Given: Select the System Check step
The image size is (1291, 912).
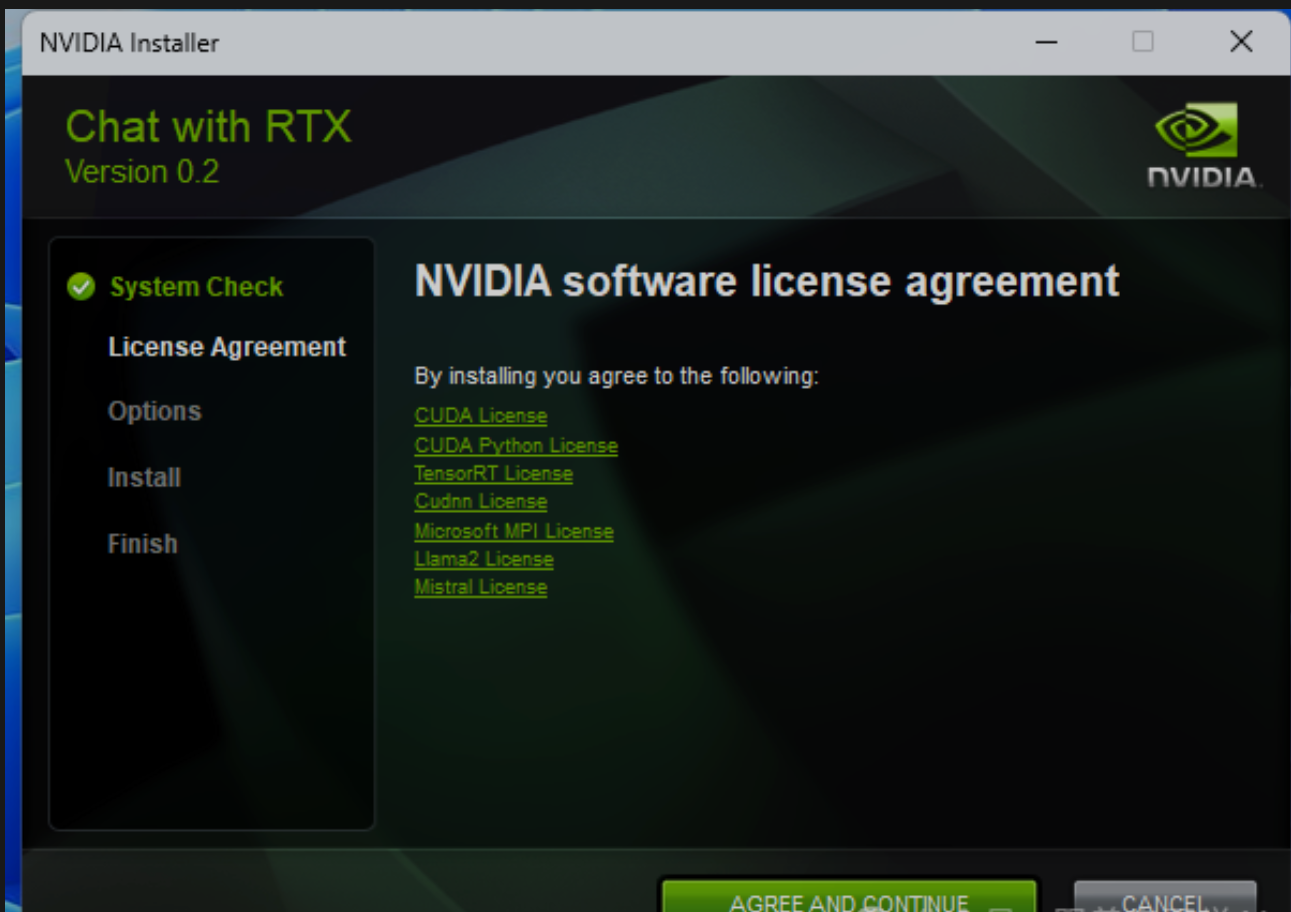Looking at the screenshot, I should tap(196, 287).
